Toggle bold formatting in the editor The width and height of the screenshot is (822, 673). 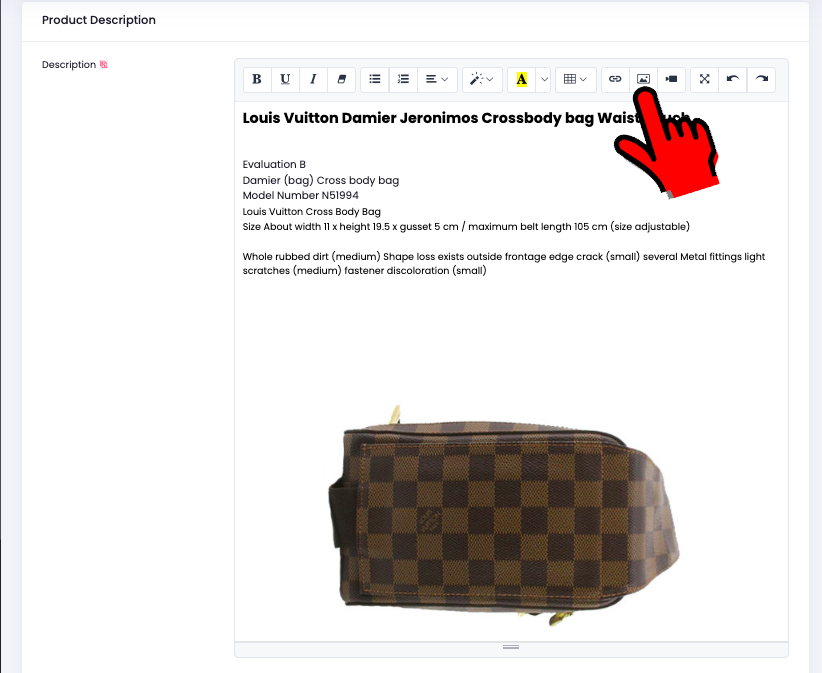tap(257, 79)
